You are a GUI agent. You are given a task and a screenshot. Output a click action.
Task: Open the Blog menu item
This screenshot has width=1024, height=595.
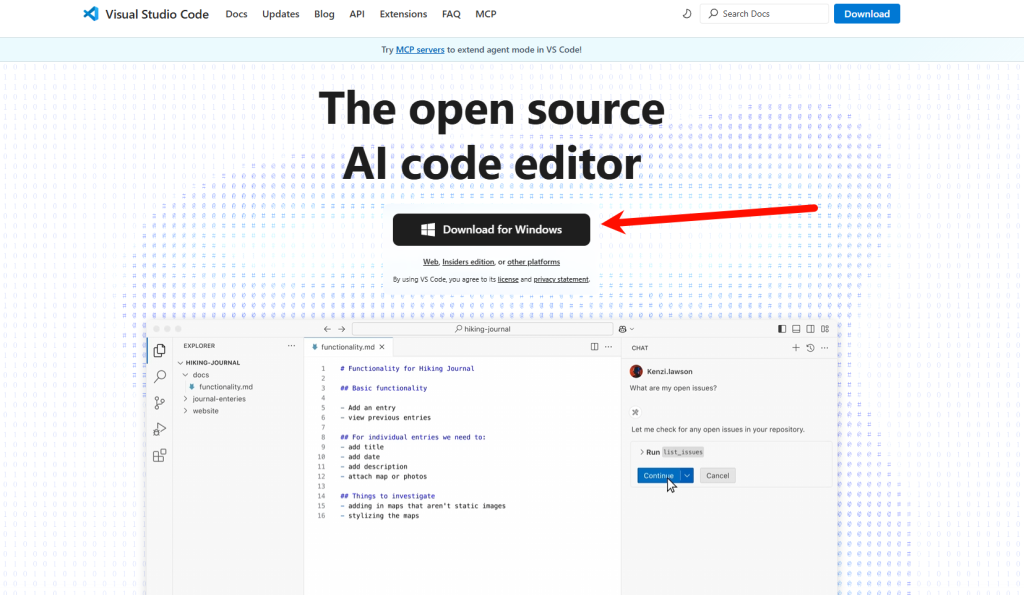324,14
